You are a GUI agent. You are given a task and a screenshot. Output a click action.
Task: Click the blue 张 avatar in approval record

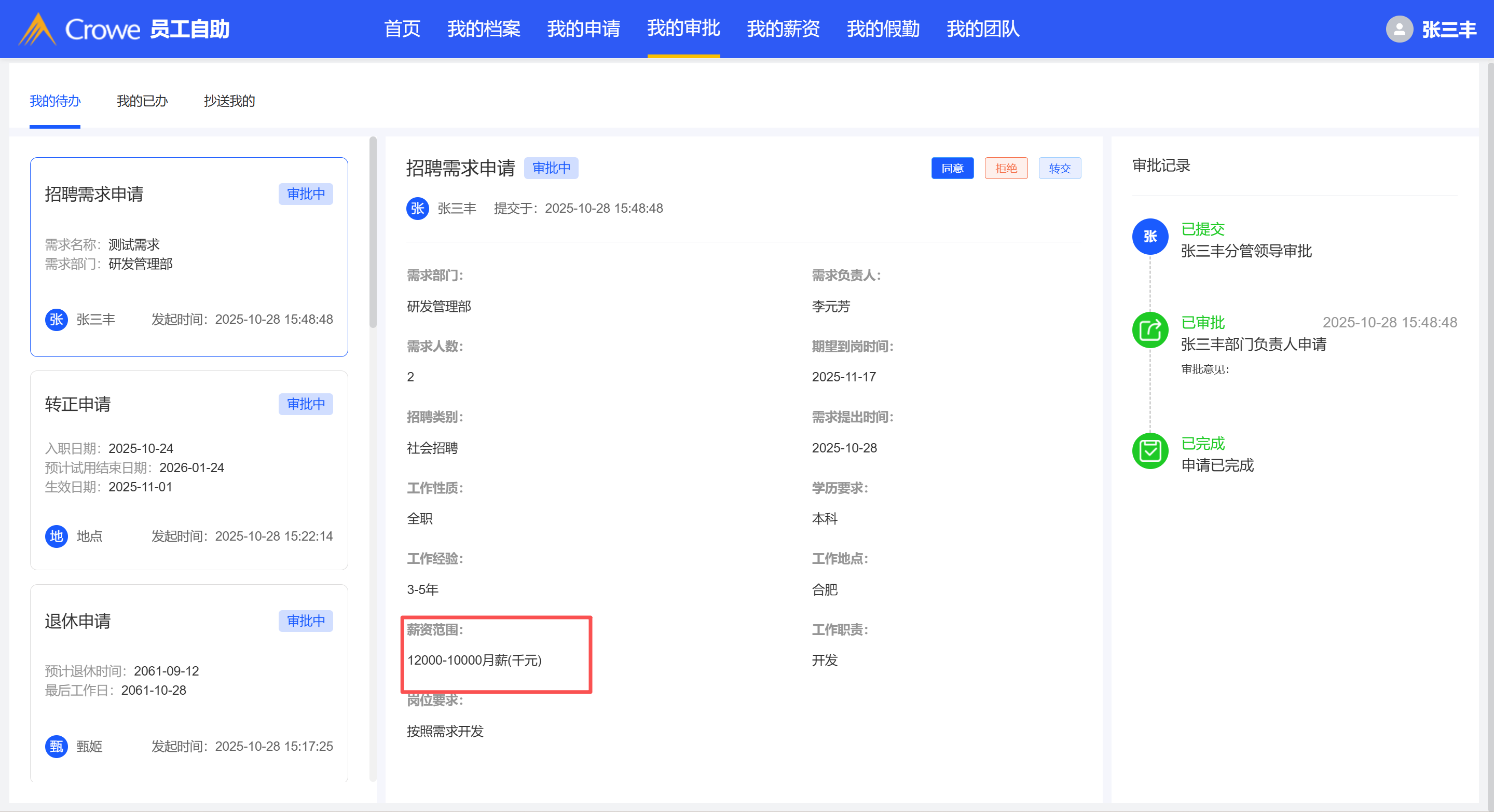click(1149, 237)
